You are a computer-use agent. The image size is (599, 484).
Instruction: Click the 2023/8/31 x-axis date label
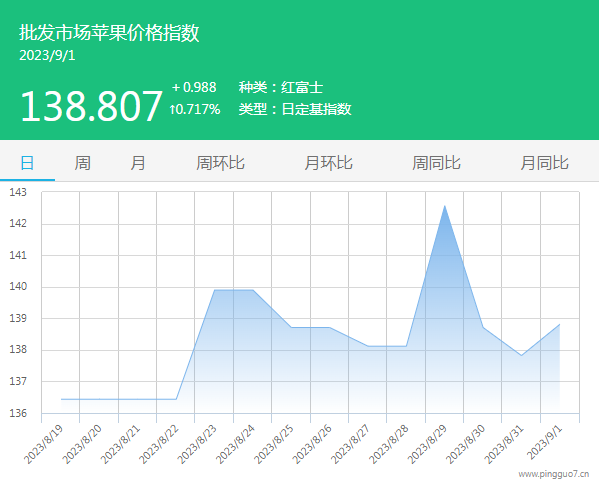pos(504,444)
